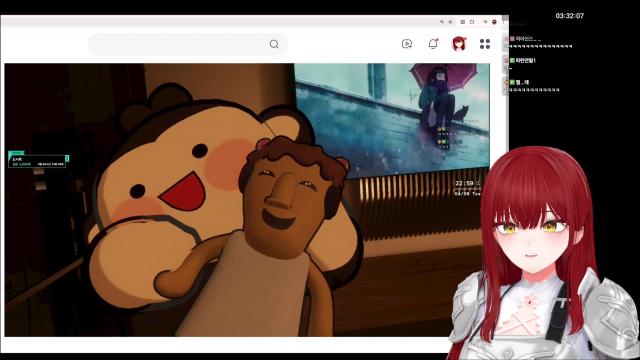Viewport: 640px width, 360px height.
Task: Select the middle chat message username
Action: [x=525, y=60]
